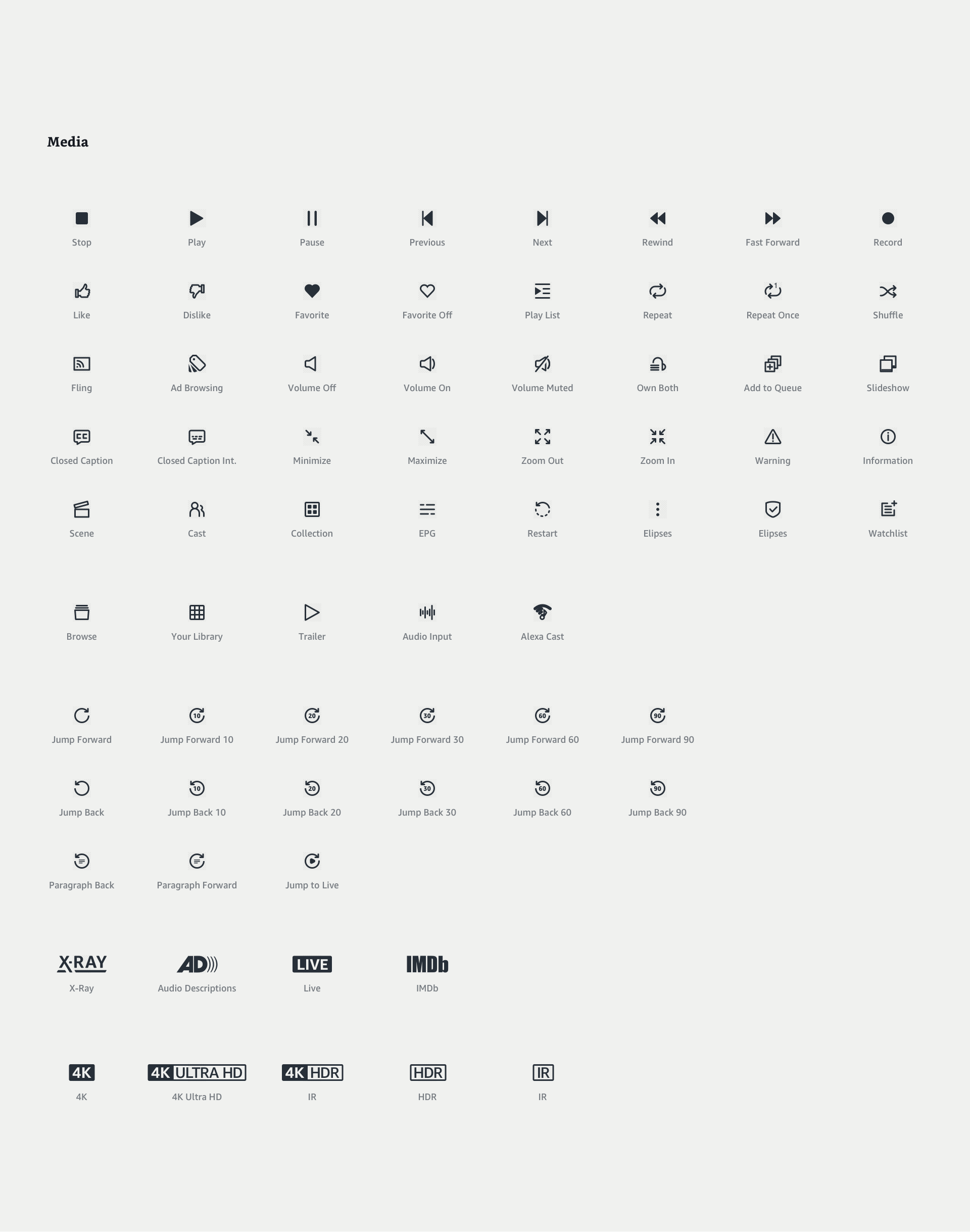Select the Closed Caption Int. icon
The image size is (970, 1232).
pos(197,436)
